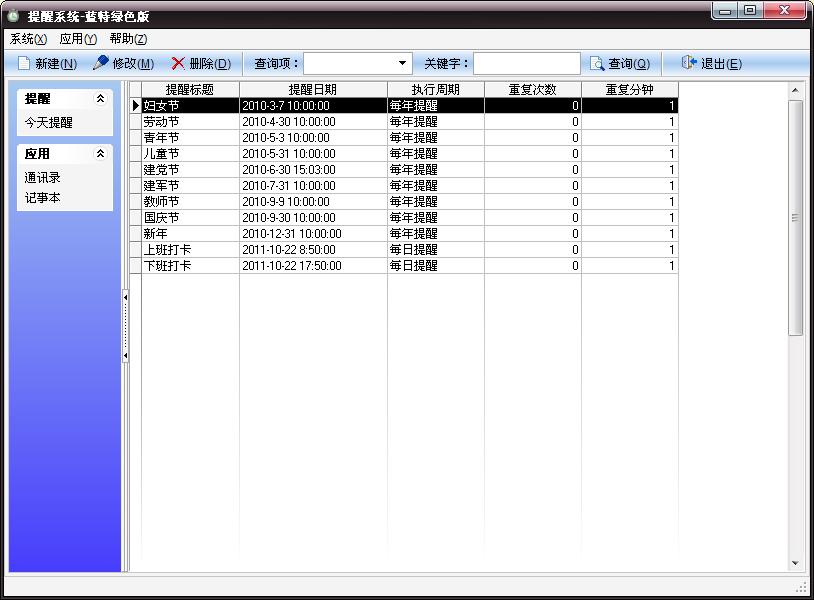Maximize the 提醒系统 window
Image resolution: width=814 pixels, height=600 pixels.
click(750, 9)
